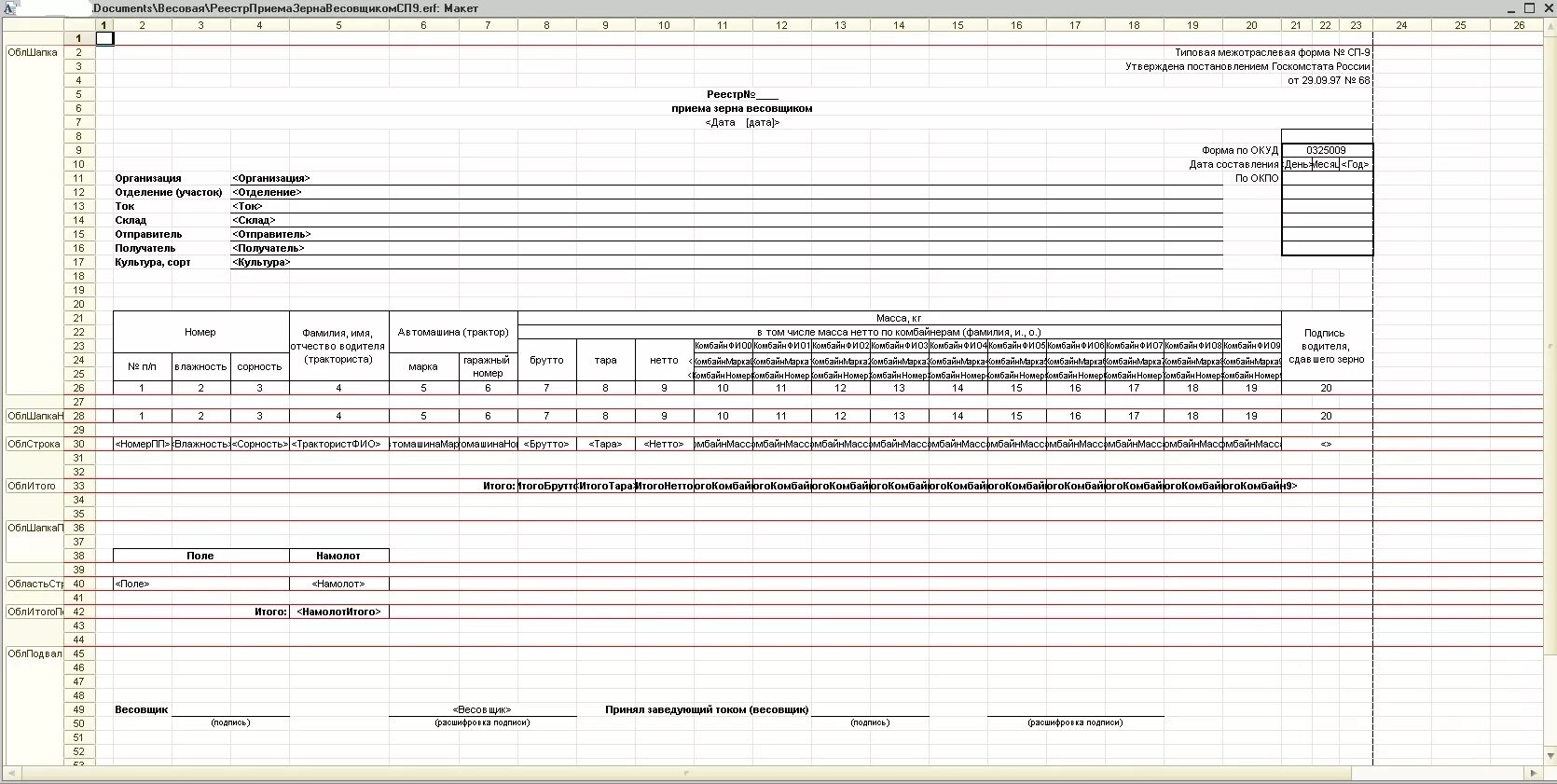The image size is (1557, 784).
Task: Click the 'Реестр№____' title cell
Action: tap(742, 94)
